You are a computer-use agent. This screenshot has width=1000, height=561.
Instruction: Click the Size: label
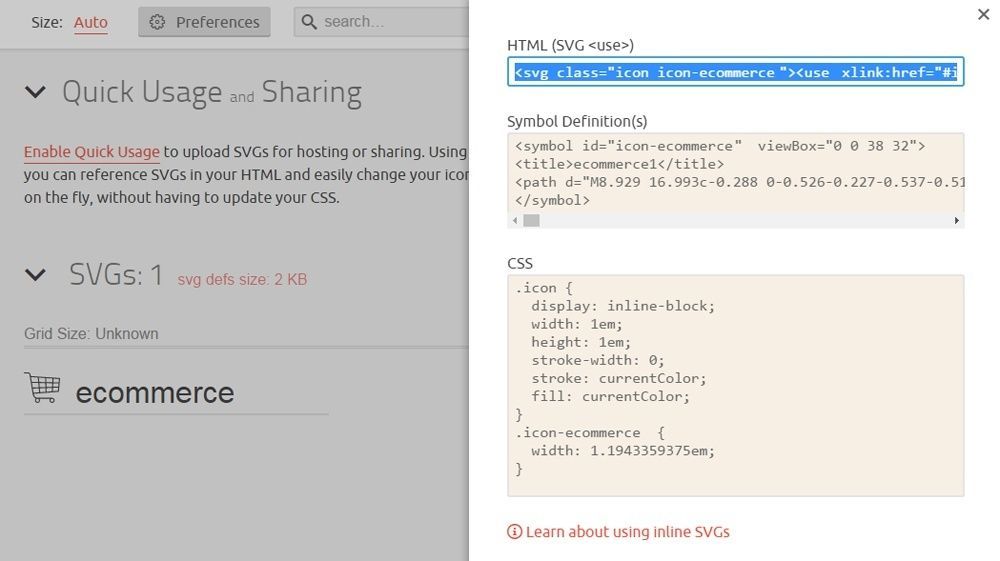pyautogui.click(x=47, y=22)
